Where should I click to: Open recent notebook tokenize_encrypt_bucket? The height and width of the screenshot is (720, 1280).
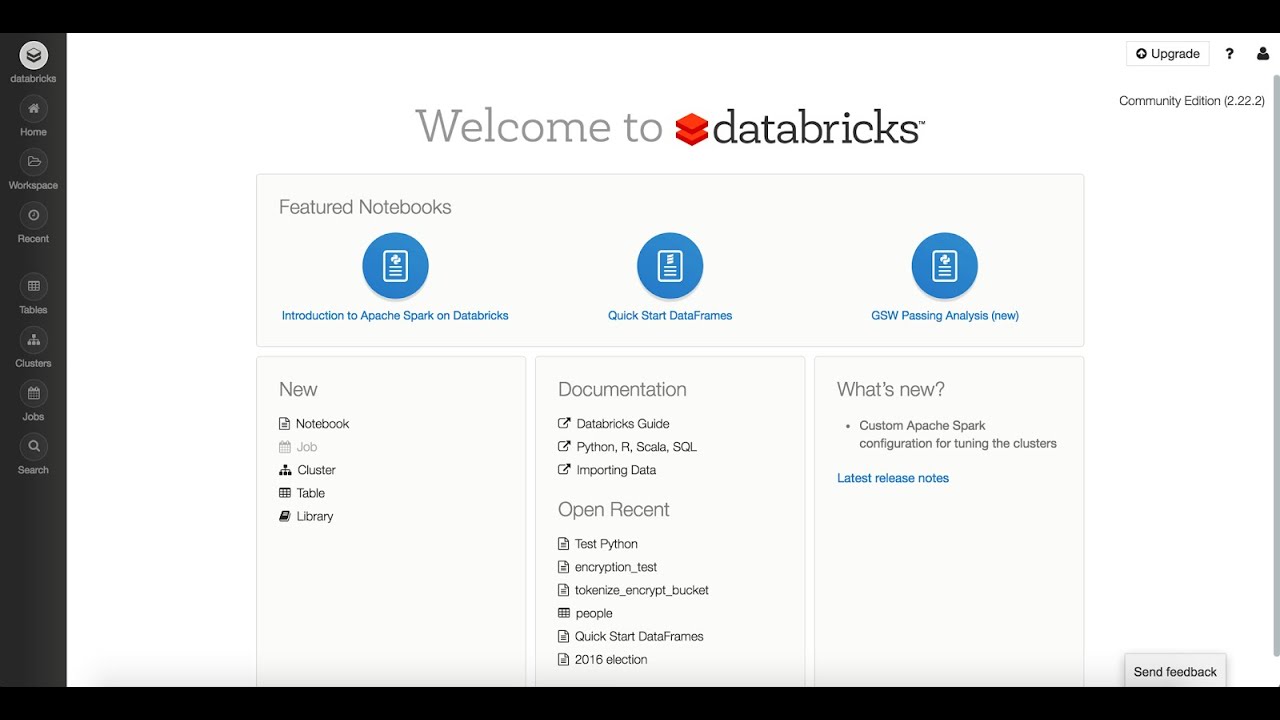point(633,590)
